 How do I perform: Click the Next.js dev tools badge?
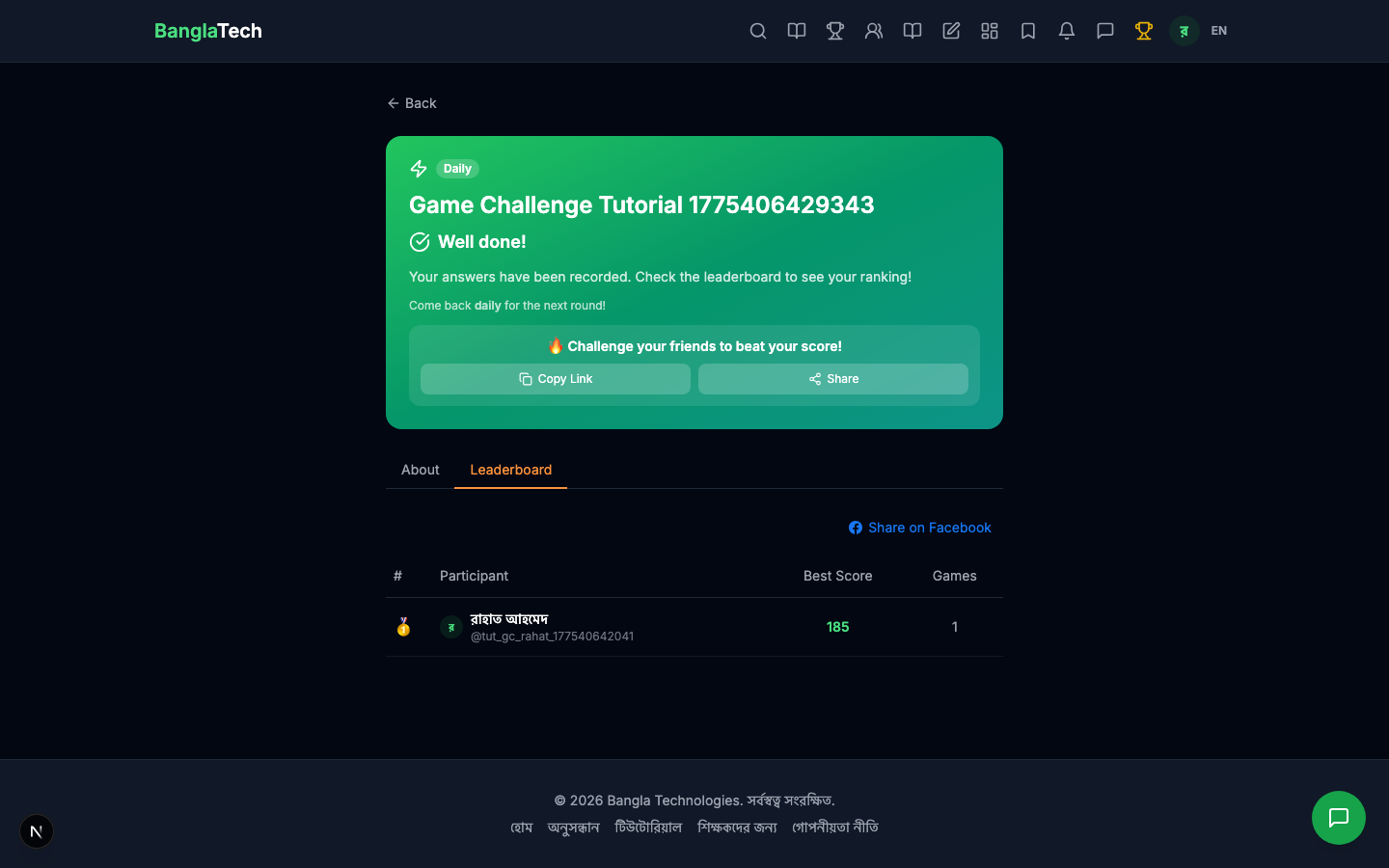tap(37, 831)
